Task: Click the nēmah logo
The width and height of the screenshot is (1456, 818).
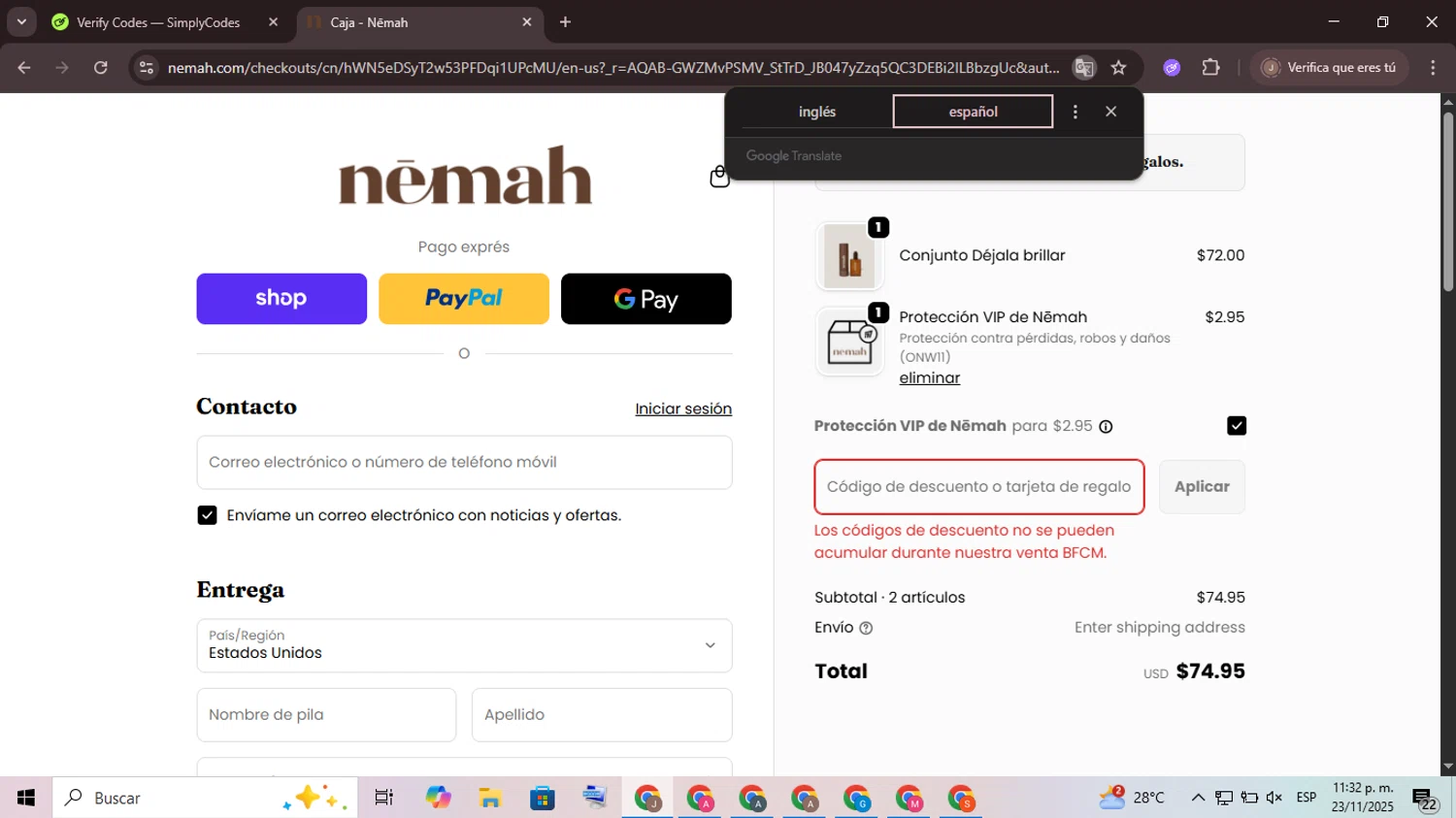Action: pos(465,176)
